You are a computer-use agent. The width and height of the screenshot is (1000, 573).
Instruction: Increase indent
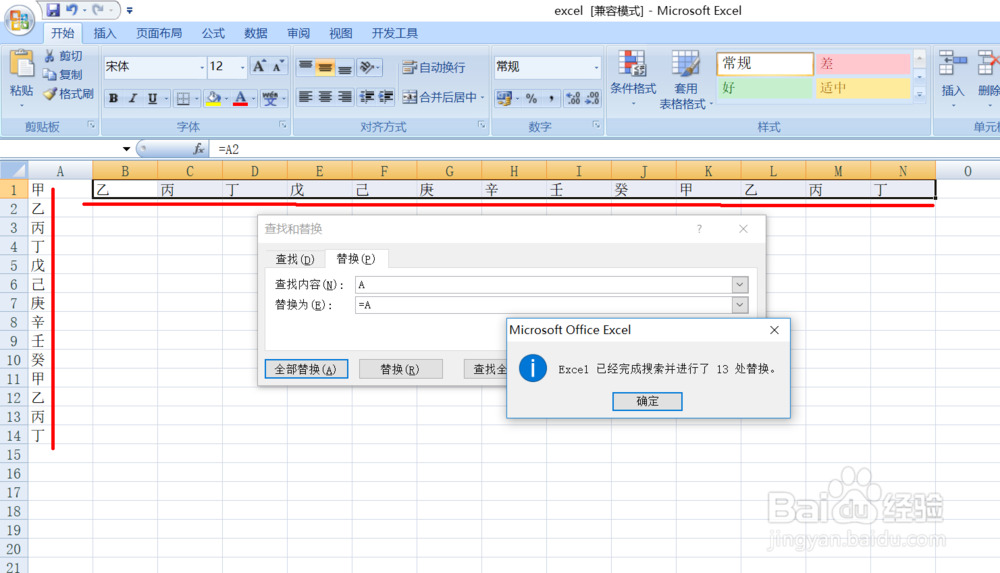click(386, 97)
